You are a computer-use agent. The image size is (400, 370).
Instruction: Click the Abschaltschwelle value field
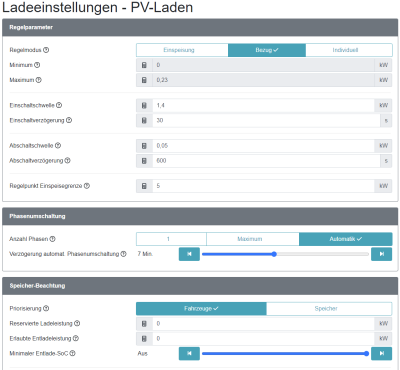(263, 146)
